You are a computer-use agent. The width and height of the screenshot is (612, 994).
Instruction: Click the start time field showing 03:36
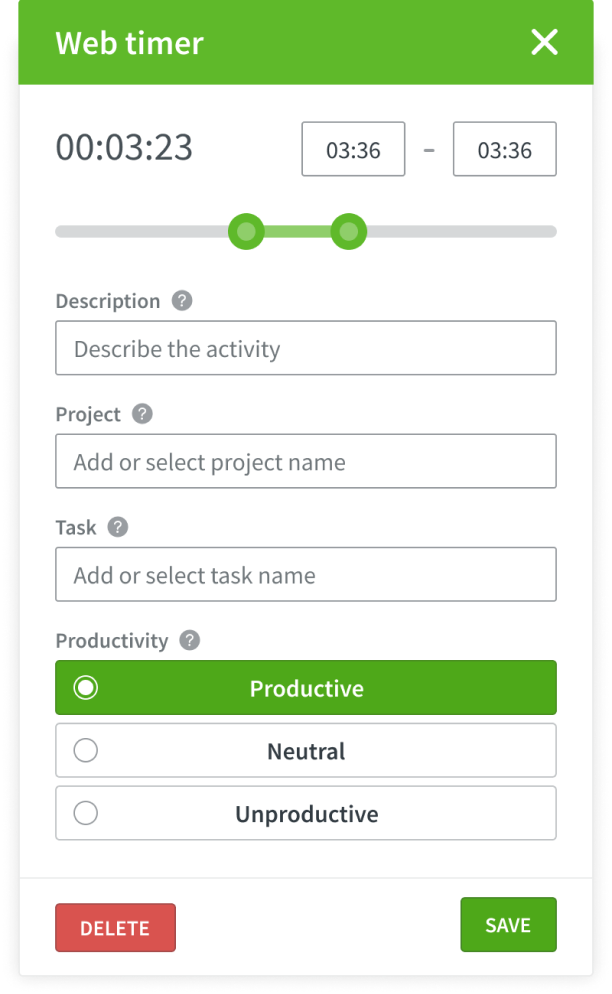pyautogui.click(x=353, y=148)
